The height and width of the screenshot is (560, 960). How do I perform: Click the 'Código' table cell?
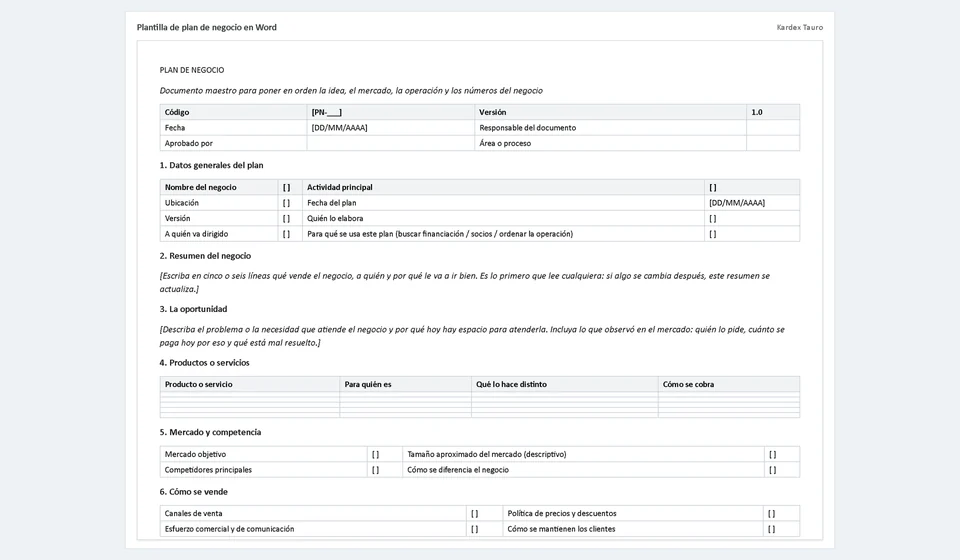[x=233, y=112]
